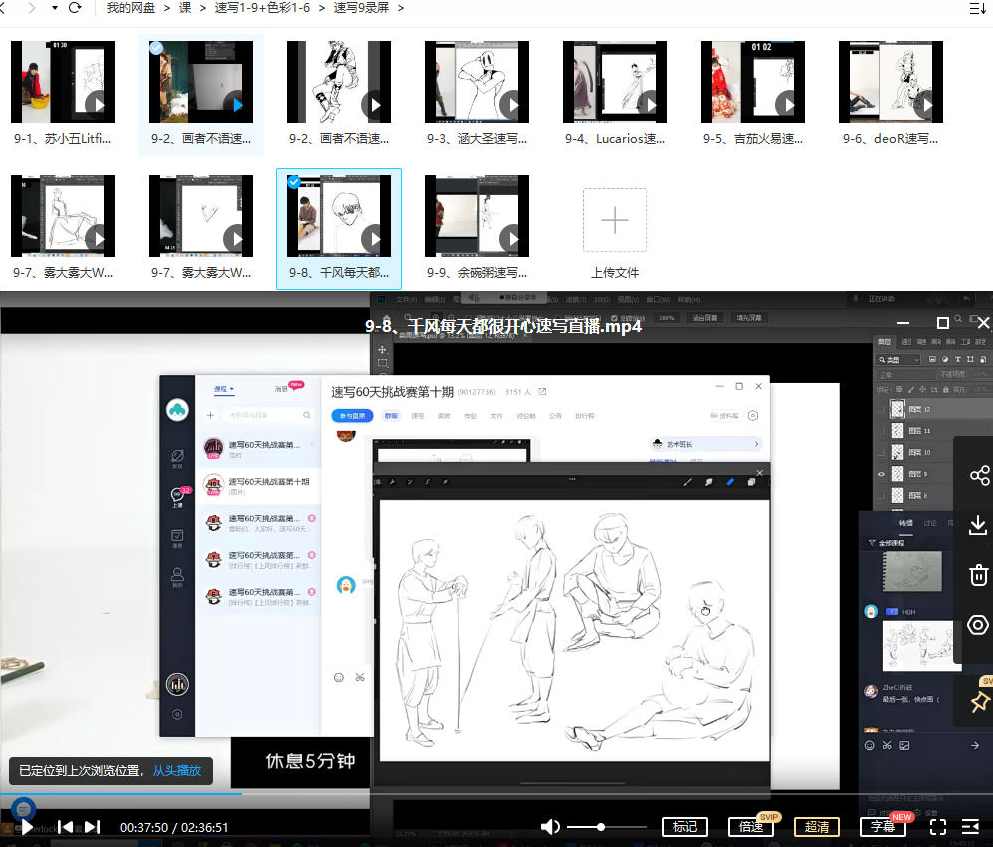Click the 图层 tab in the layers panel
The width and height of the screenshot is (993, 847).
pyautogui.click(x=885, y=341)
